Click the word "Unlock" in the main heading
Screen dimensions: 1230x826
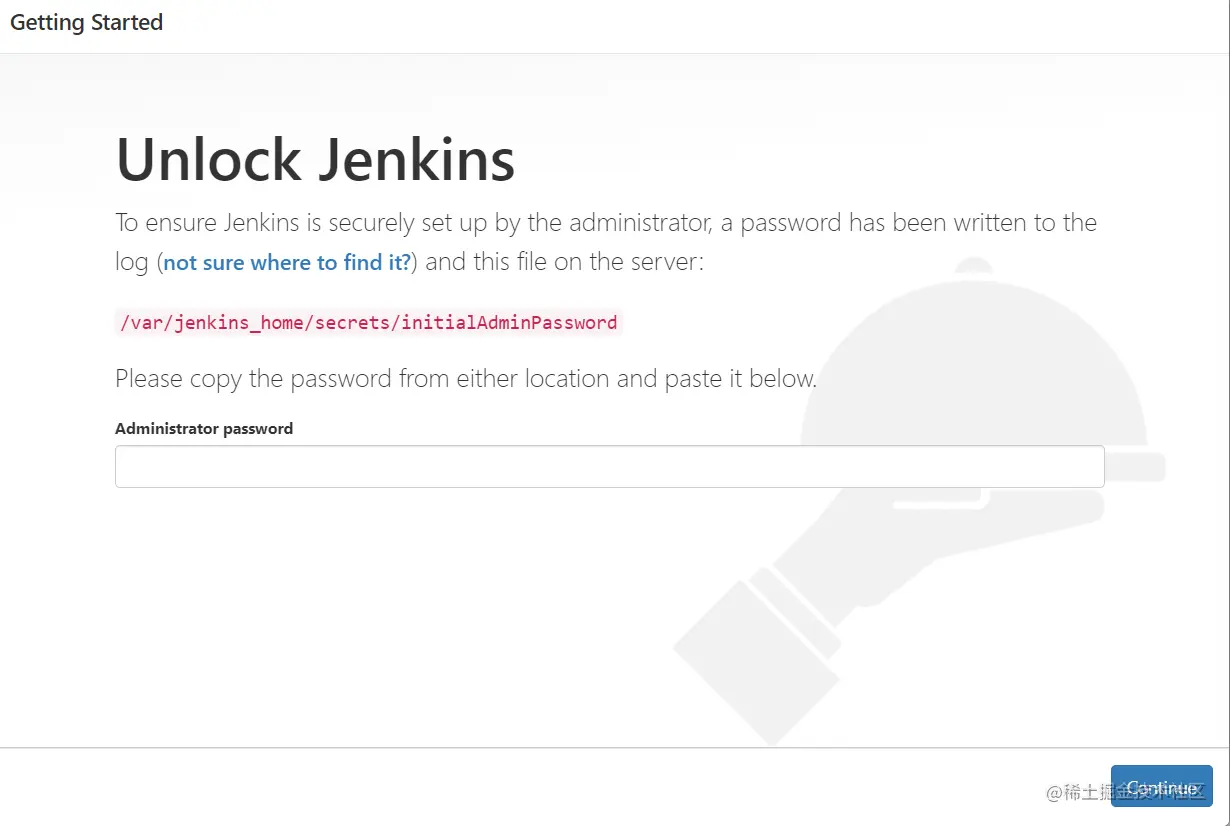pos(208,160)
